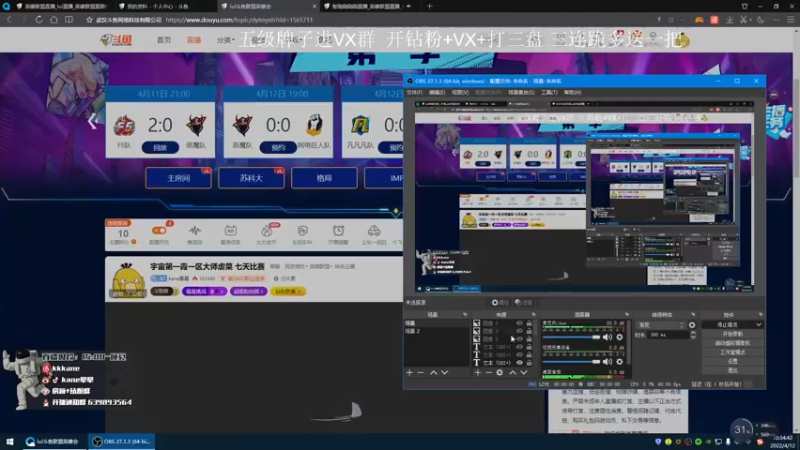Remove source with minus icon in OBS sources

[x=488, y=372]
